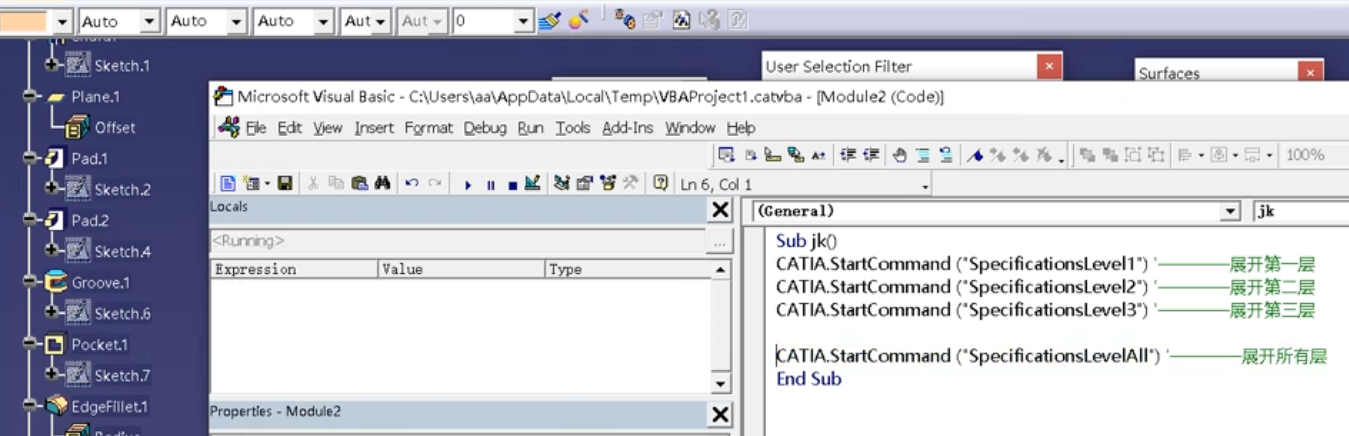Click the Outdent icon in Edit toolbar
Image resolution: width=1349 pixels, height=436 pixels.
click(x=871, y=155)
